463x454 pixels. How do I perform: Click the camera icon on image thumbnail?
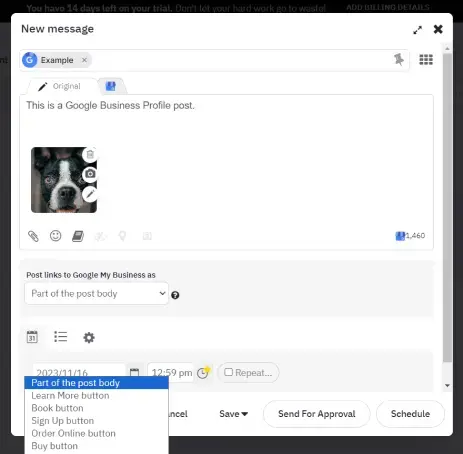(x=90, y=174)
